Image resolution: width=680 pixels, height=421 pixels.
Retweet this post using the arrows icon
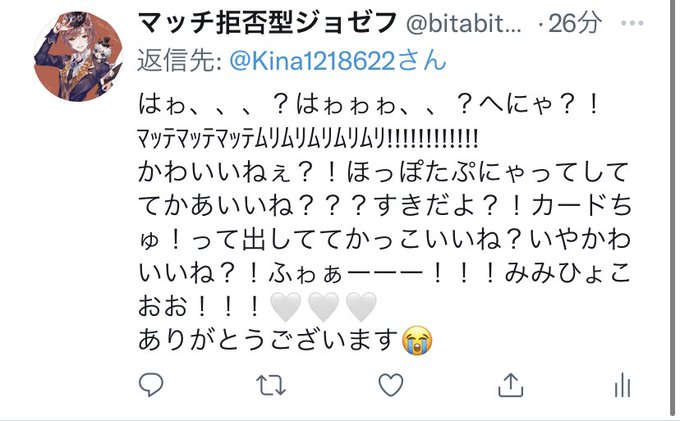pos(271,385)
